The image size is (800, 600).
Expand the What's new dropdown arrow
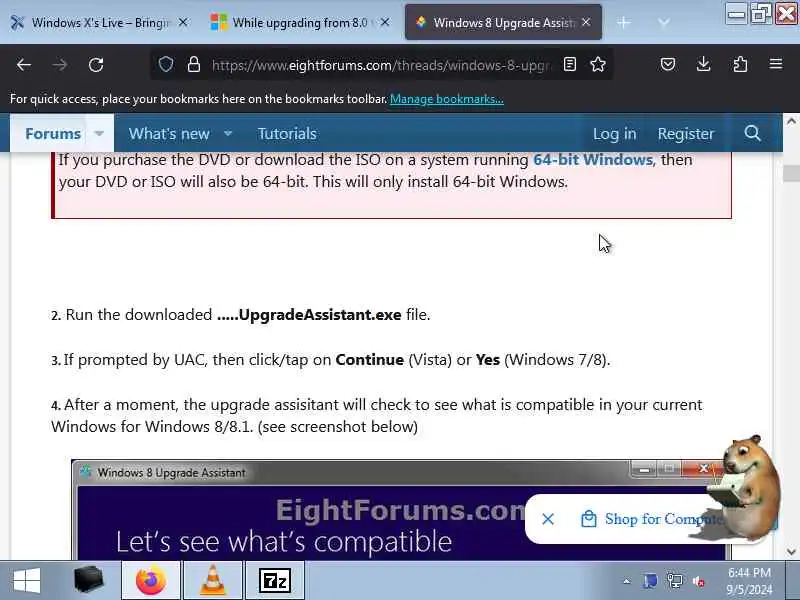228,134
